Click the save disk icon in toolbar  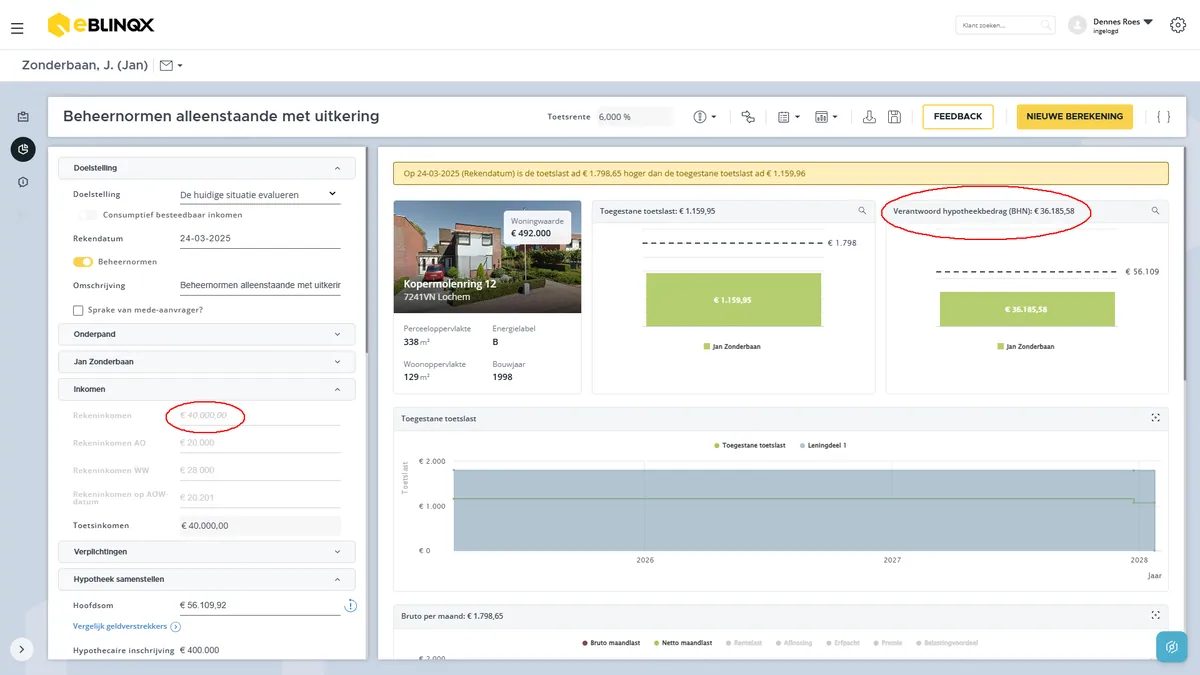[894, 117]
